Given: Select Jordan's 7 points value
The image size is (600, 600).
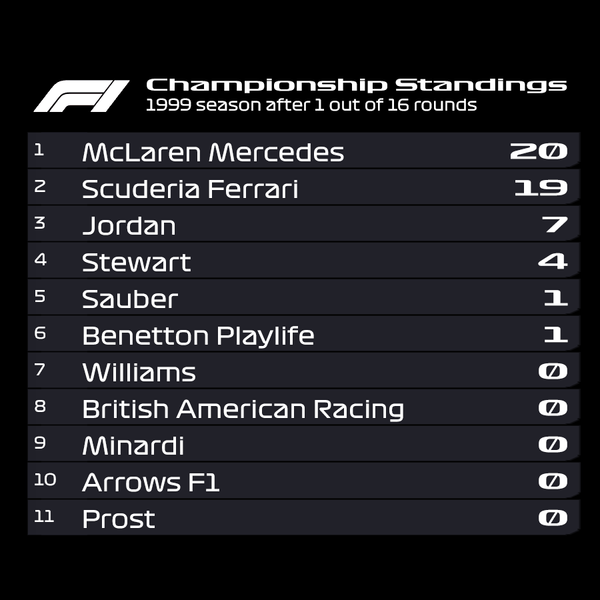Looking at the screenshot, I should (x=555, y=225).
